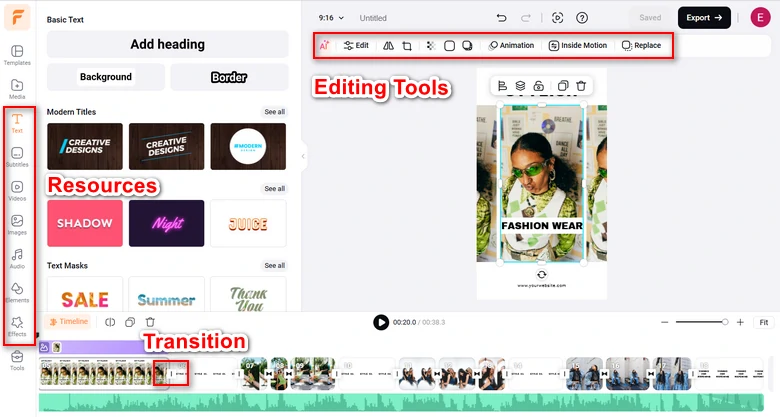
Task: Duplicate the scene in timeline toolbar
Action: tap(130, 322)
